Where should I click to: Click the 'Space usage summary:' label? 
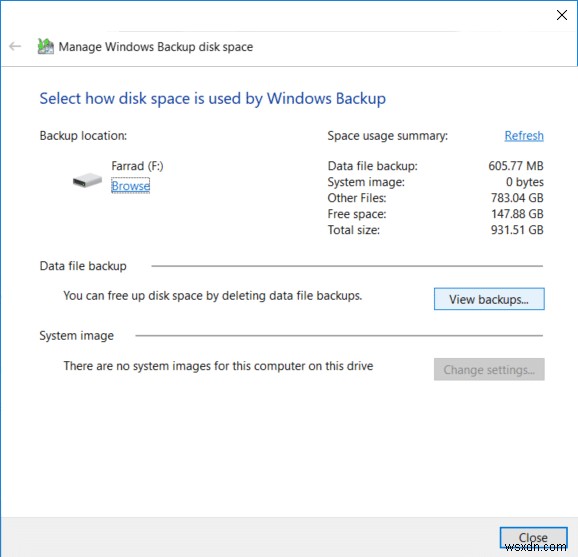tap(387, 136)
